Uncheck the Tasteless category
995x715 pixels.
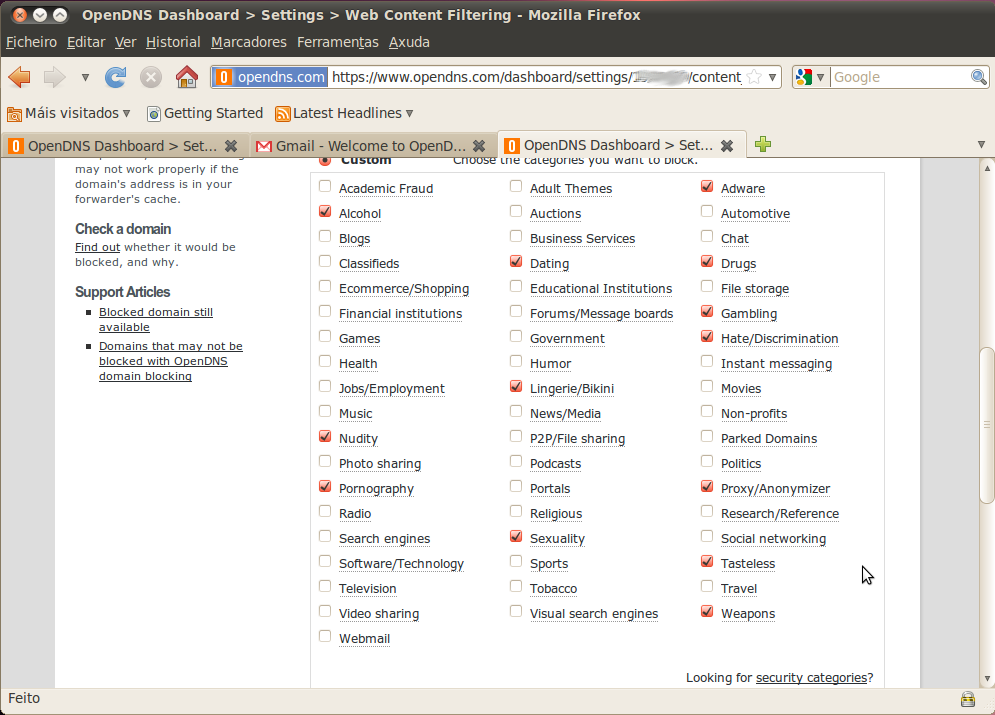click(x=707, y=561)
